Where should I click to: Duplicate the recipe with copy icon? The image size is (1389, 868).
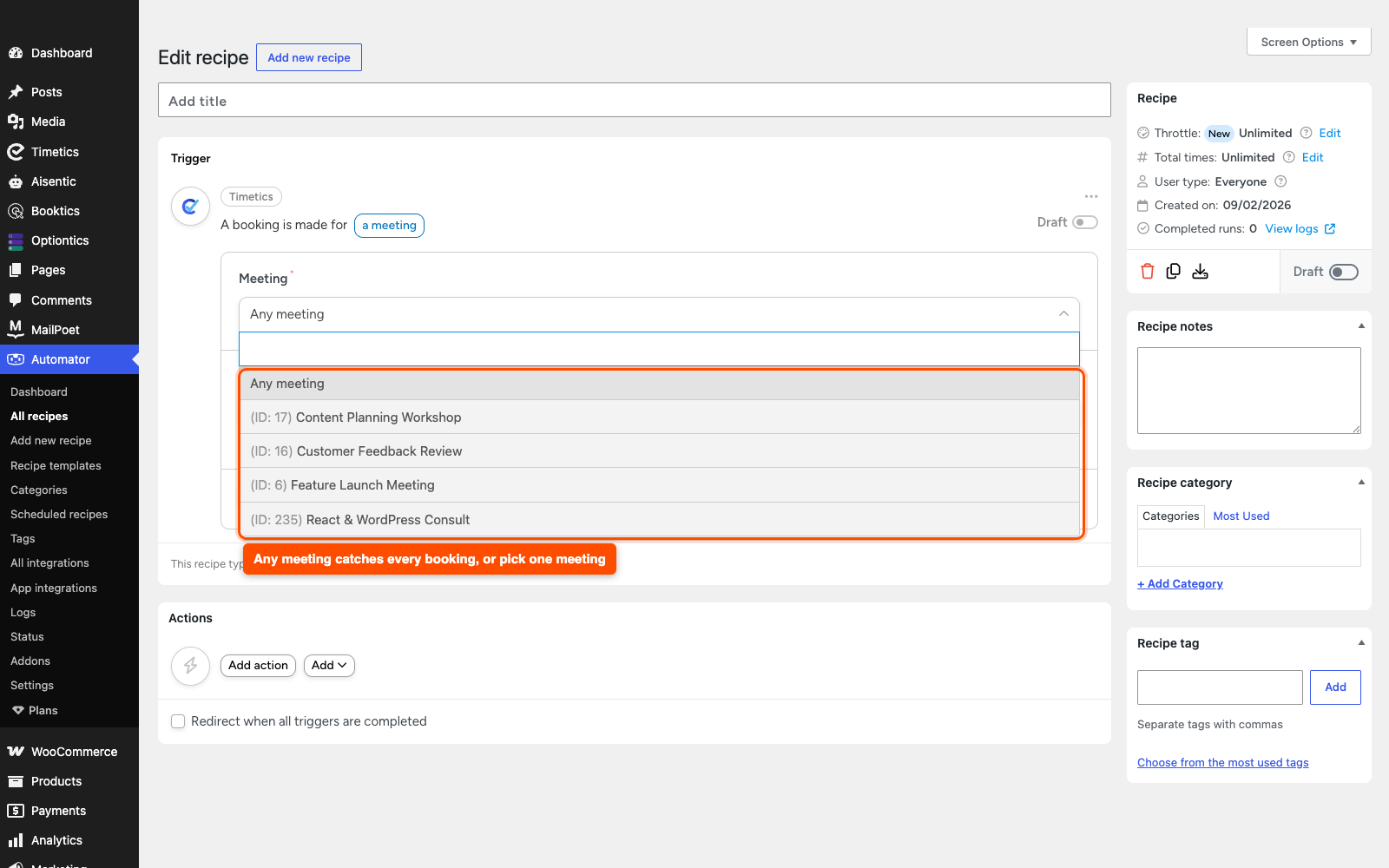pyautogui.click(x=1174, y=271)
